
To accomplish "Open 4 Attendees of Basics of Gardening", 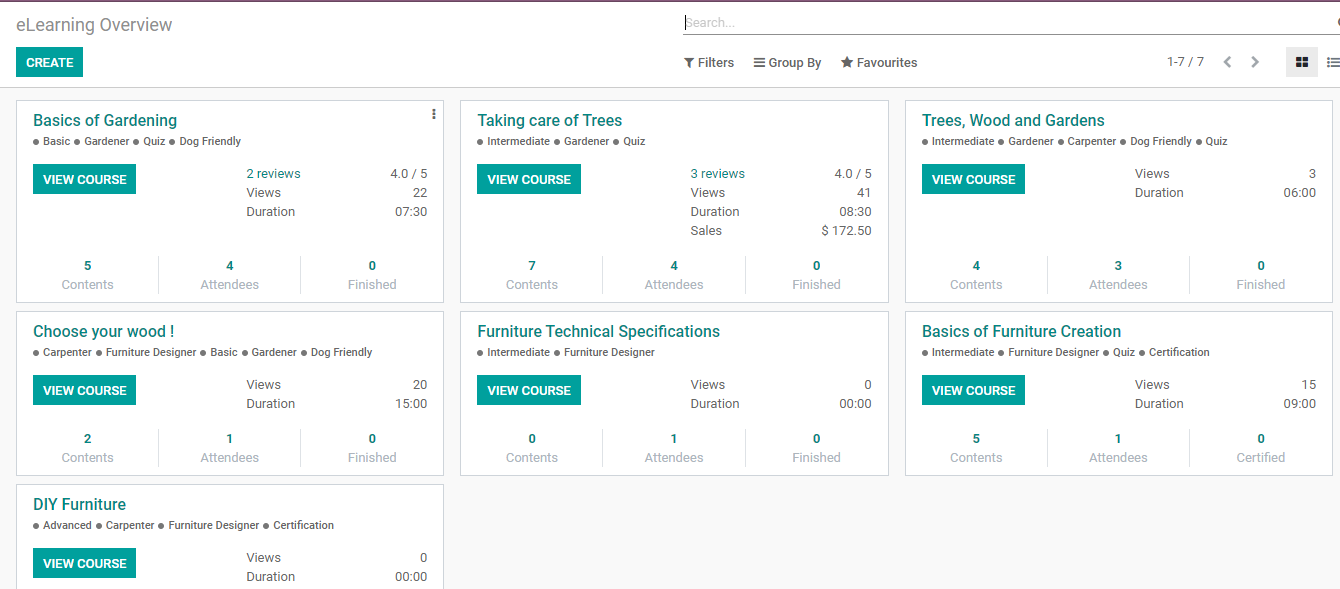I will point(229,275).
